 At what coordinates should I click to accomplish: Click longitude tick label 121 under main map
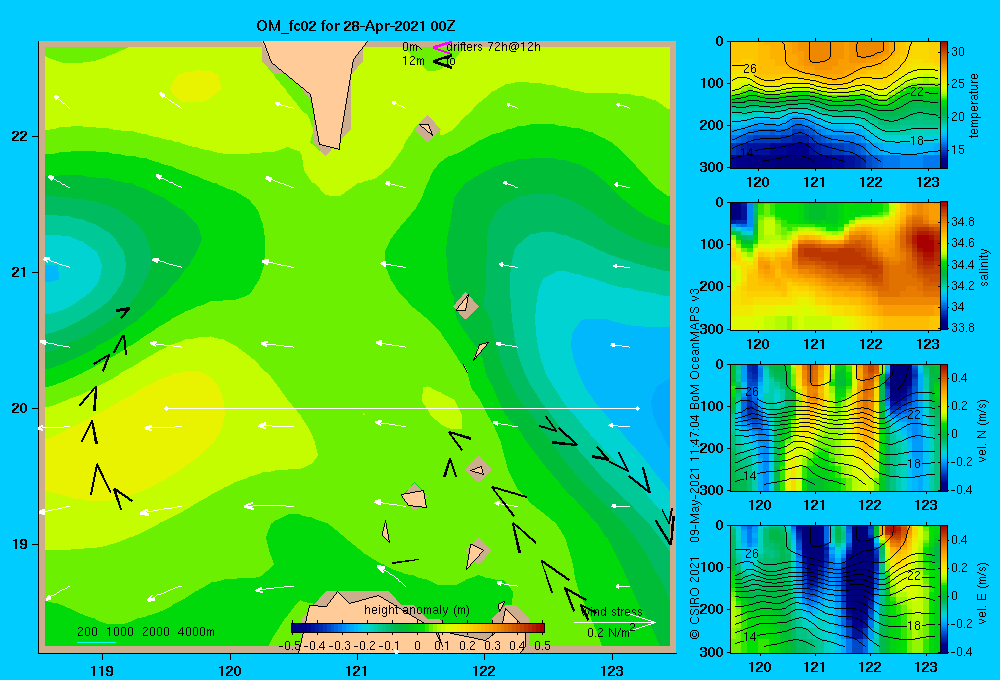click(x=357, y=670)
